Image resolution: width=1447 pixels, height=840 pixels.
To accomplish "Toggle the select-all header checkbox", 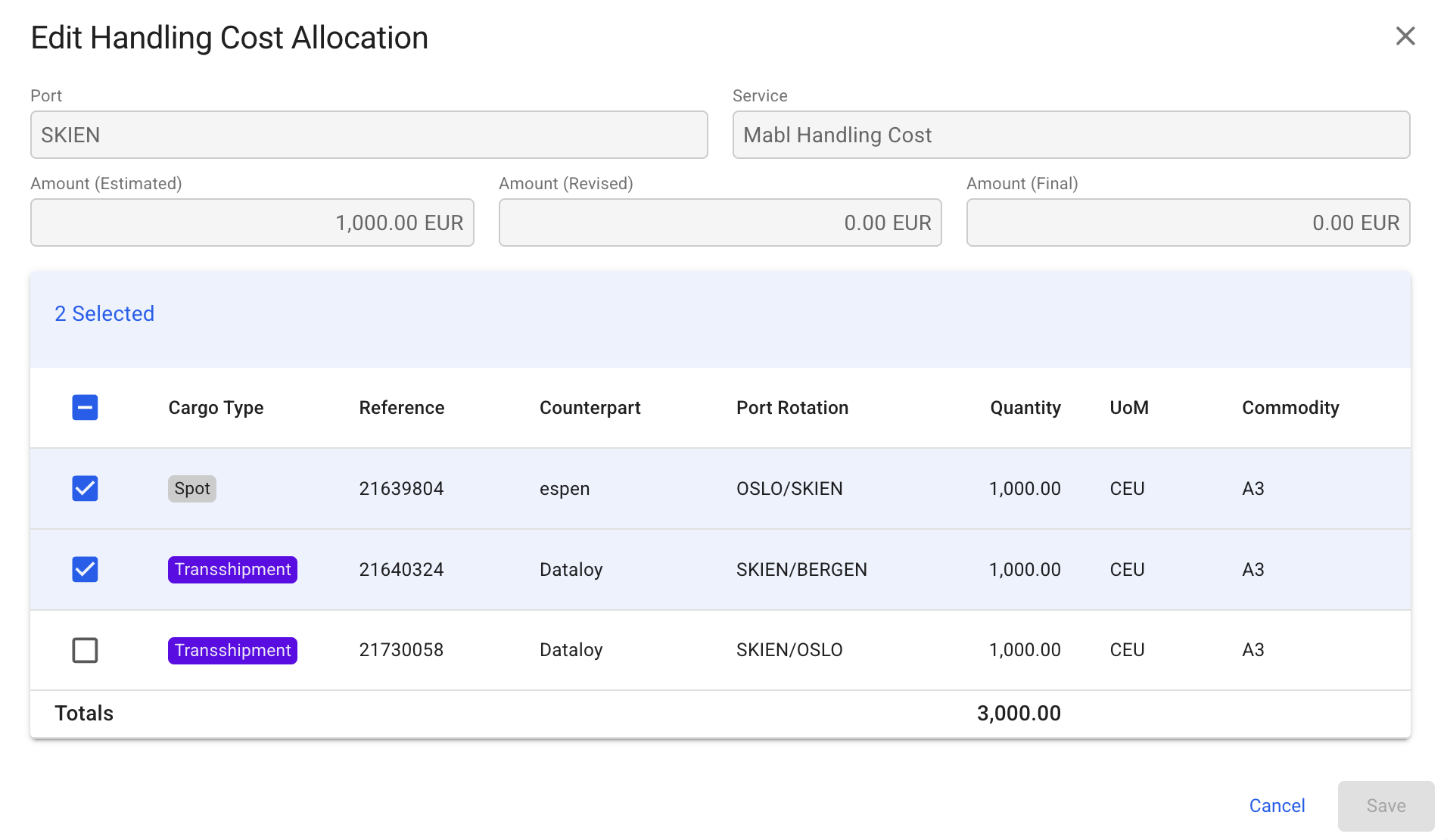I will coord(85,408).
